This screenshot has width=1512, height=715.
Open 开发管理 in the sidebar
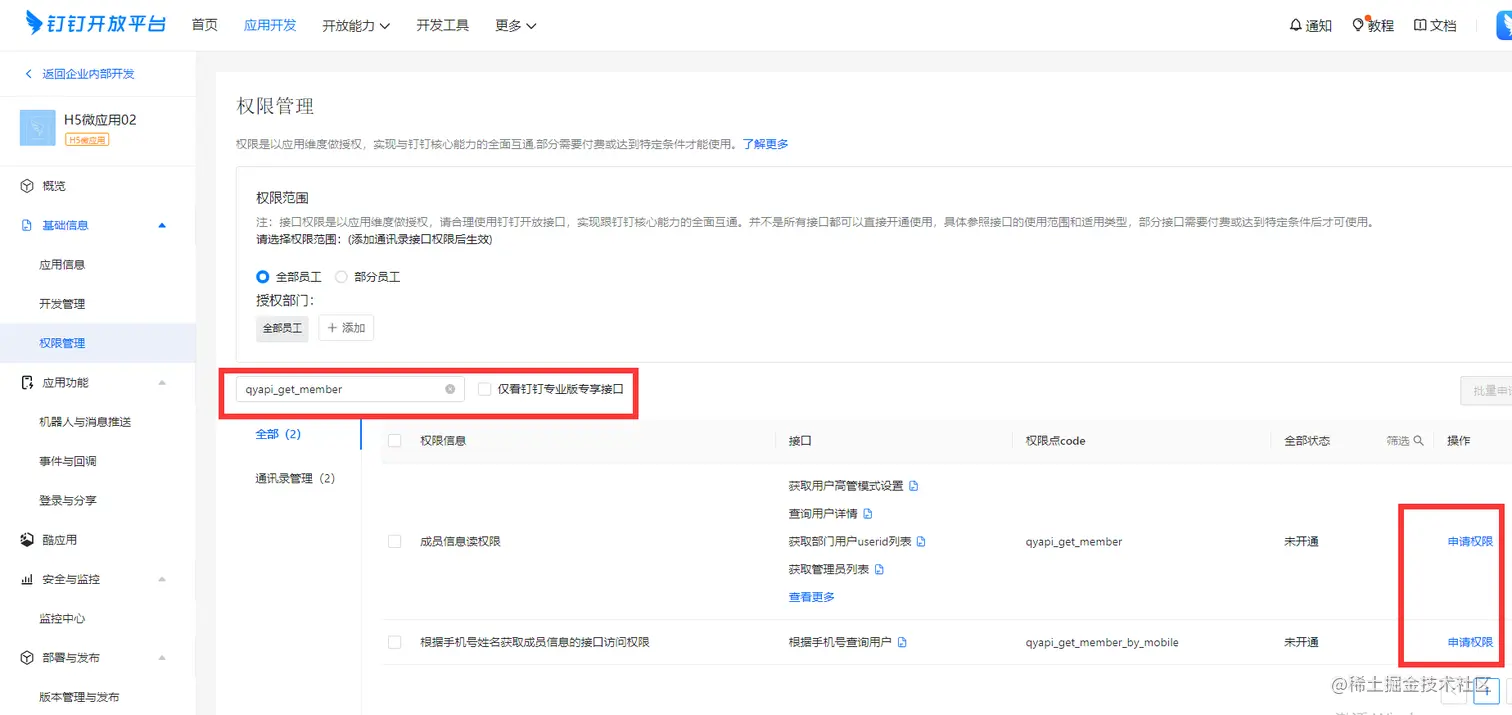click(x=62, y=304)
